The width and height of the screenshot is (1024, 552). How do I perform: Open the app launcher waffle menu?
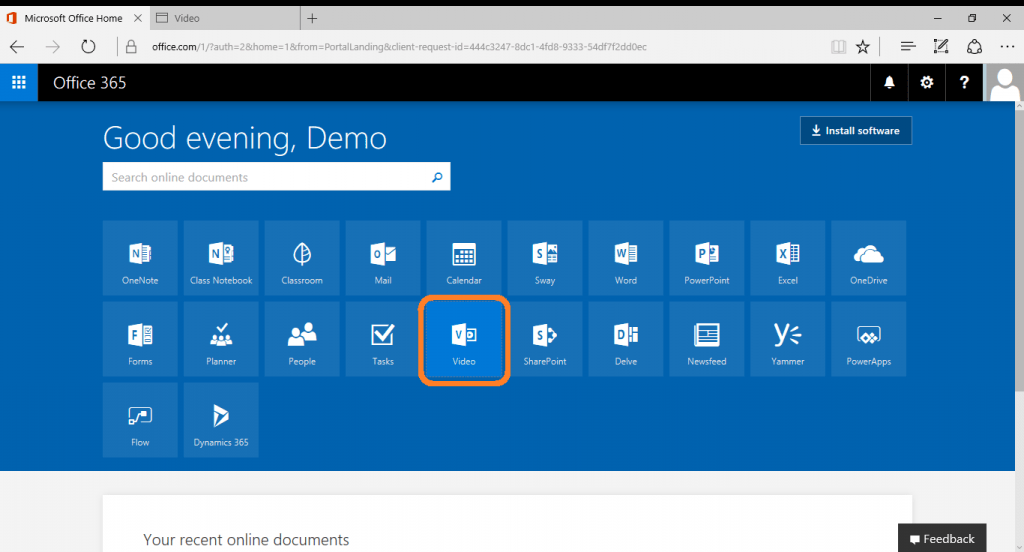coord(19,82)
